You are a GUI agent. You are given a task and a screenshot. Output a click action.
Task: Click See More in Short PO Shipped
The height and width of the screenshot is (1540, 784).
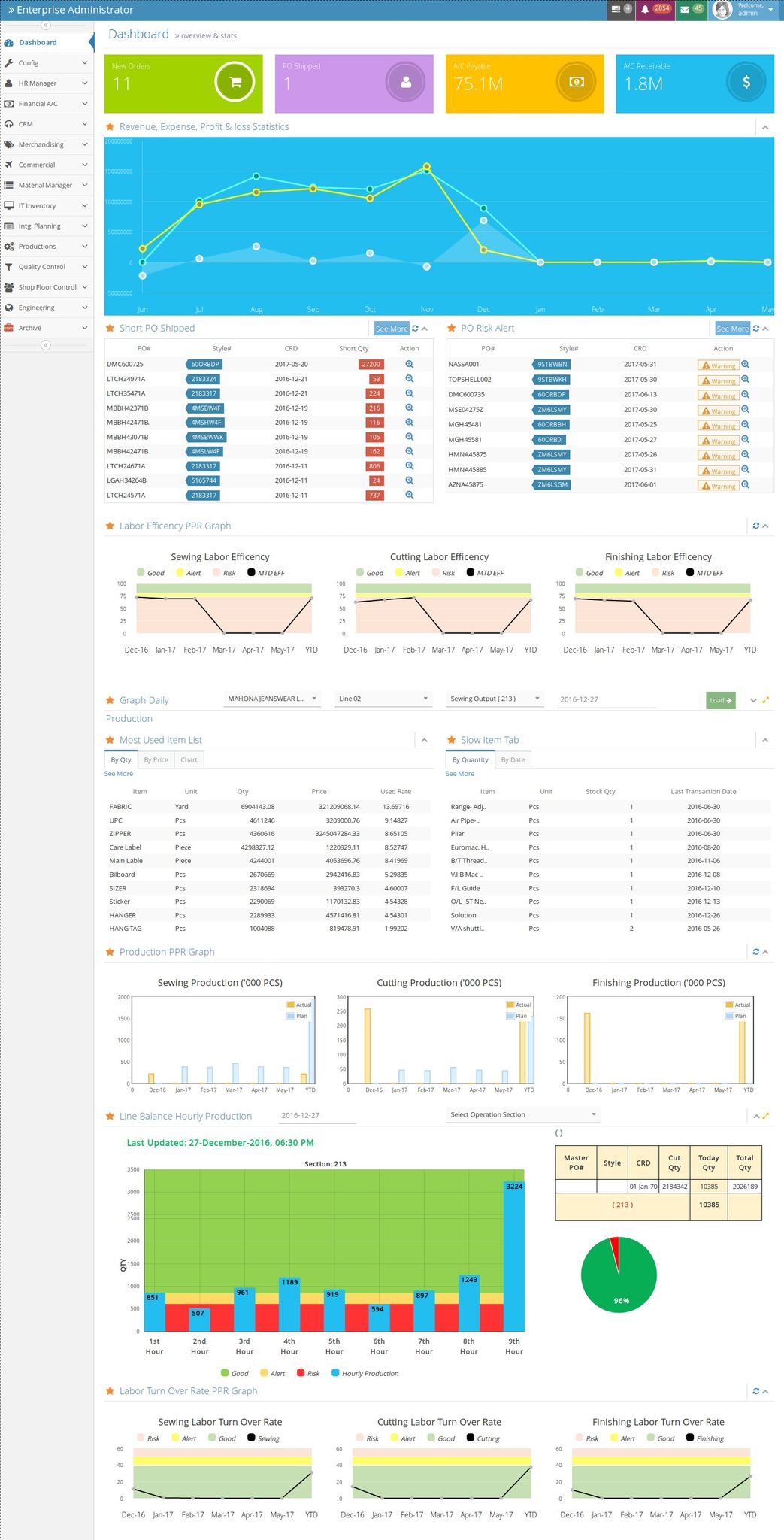392,329
